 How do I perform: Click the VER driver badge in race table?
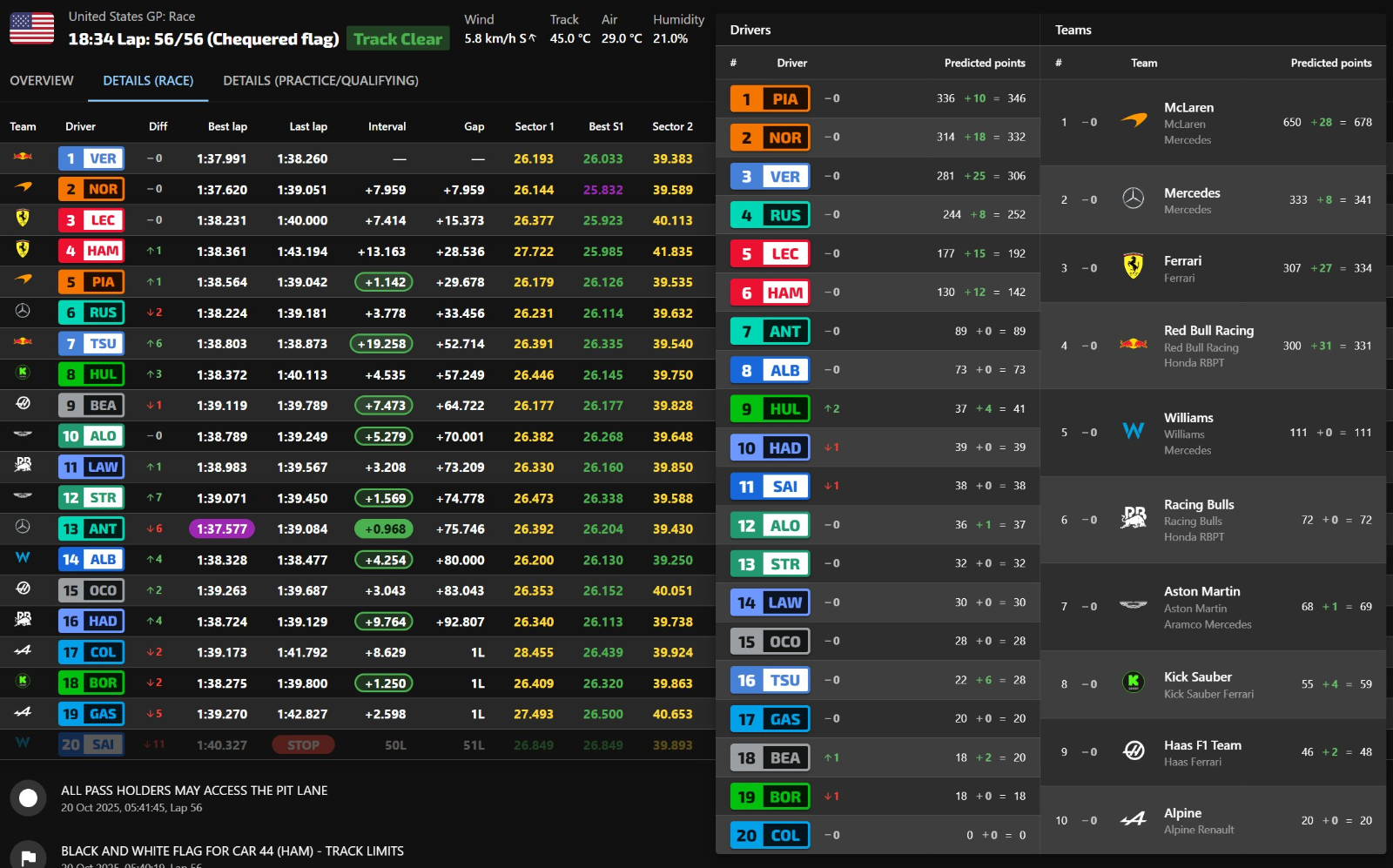[x=91, y=158]
